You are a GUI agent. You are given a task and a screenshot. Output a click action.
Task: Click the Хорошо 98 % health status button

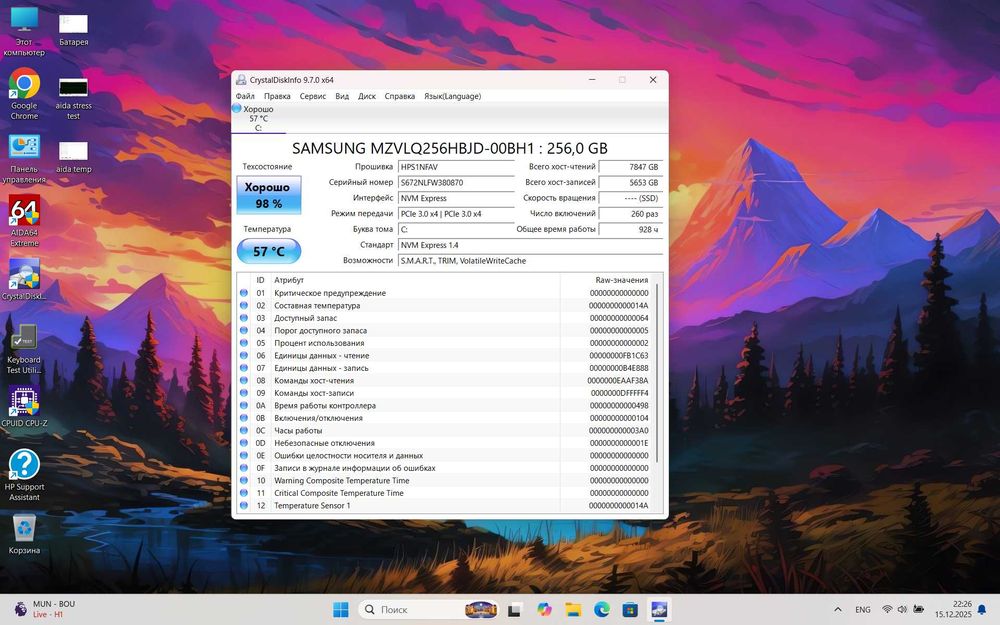pos(268,195)
